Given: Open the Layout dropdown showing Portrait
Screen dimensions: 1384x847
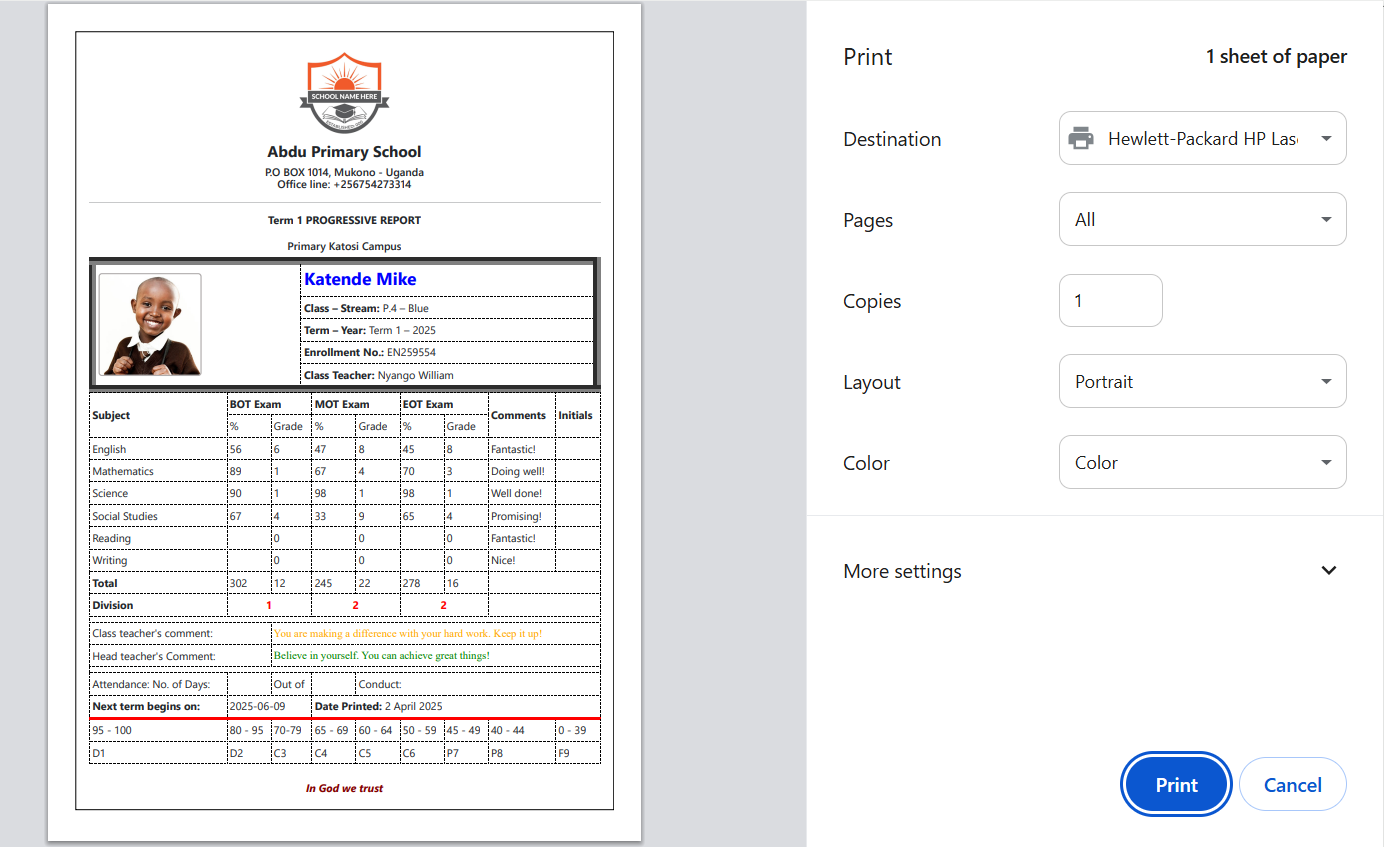Looking at the screenshot, I should pos(1202,382).
